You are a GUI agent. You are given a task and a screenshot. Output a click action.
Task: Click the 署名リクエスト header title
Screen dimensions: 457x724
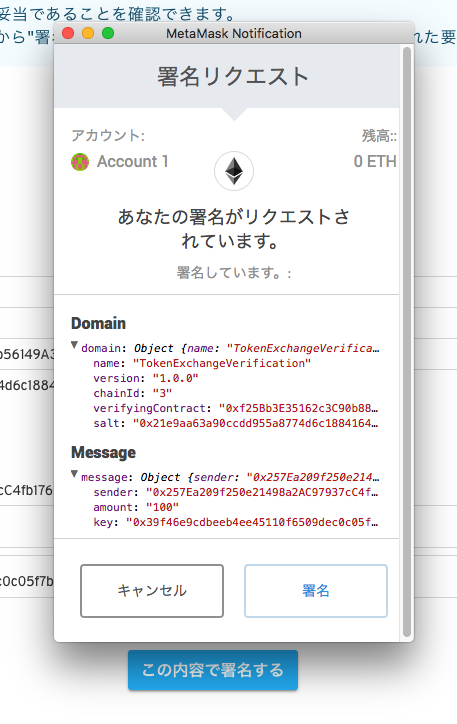[x=233, y=76]
